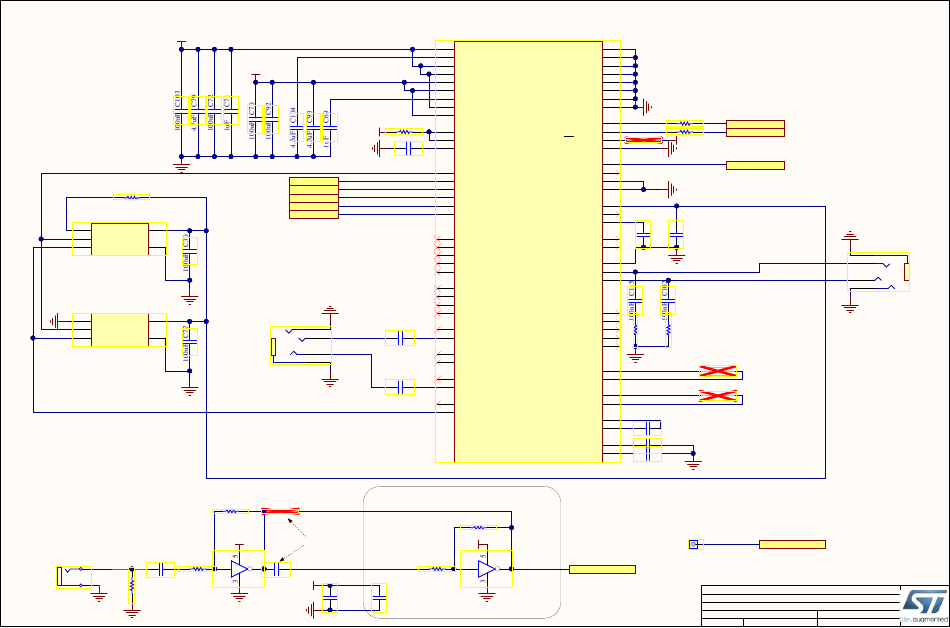Select the lower small IC on the left

[x=119, y=330]
